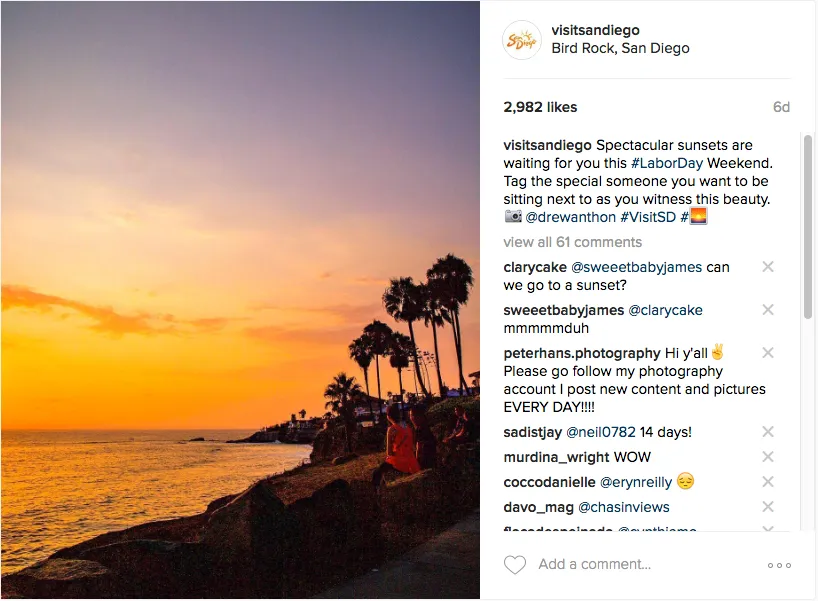818x601 pixels.
Task: Open the Bird Rock, San Diego location page
Action: point(620,48)
